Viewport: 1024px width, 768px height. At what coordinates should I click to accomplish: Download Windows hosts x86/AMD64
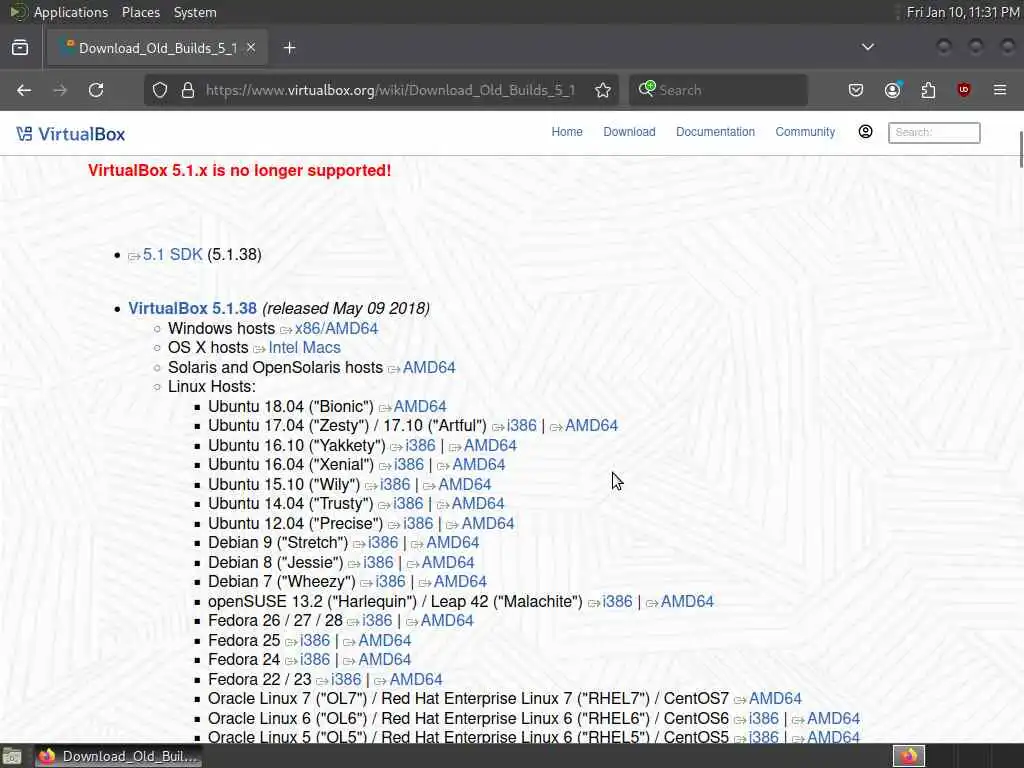[x=336, y=328]
